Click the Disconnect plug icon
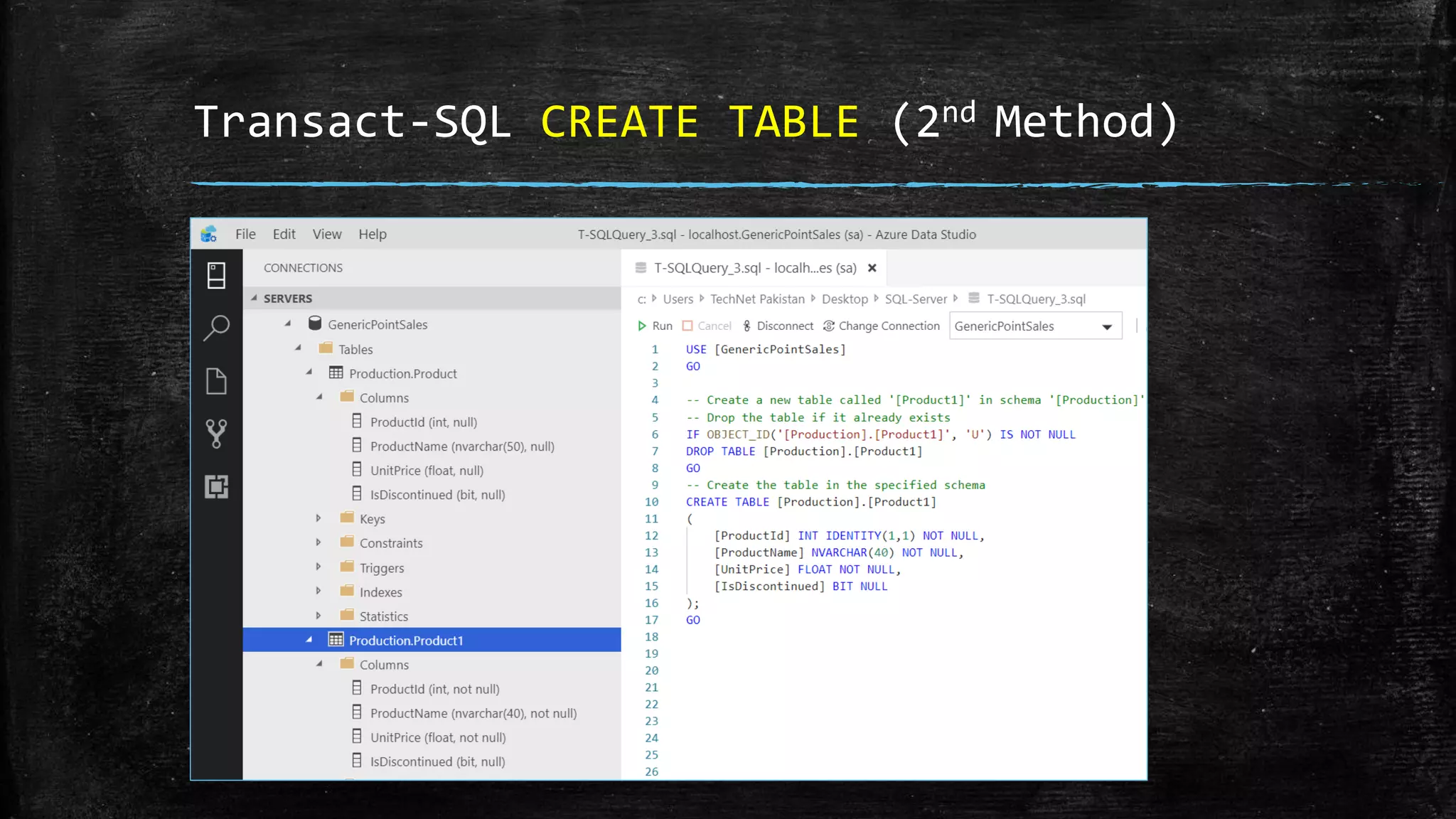Image resolution: width=1456 pixels, height=819 pixels. coord(746,326)
